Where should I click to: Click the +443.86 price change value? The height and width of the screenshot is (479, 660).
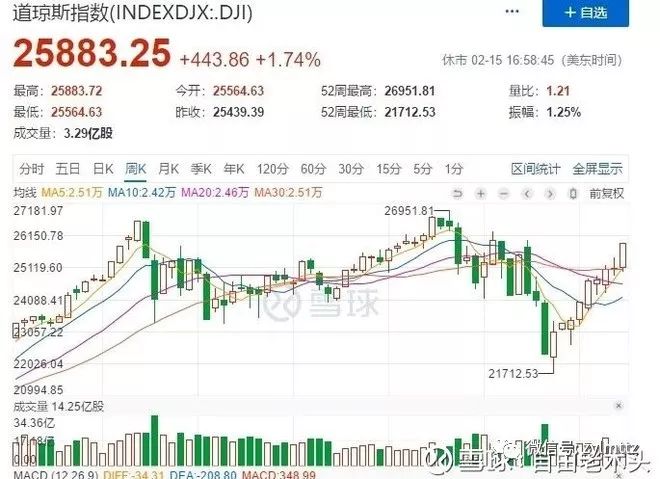(x=214, y=60)
